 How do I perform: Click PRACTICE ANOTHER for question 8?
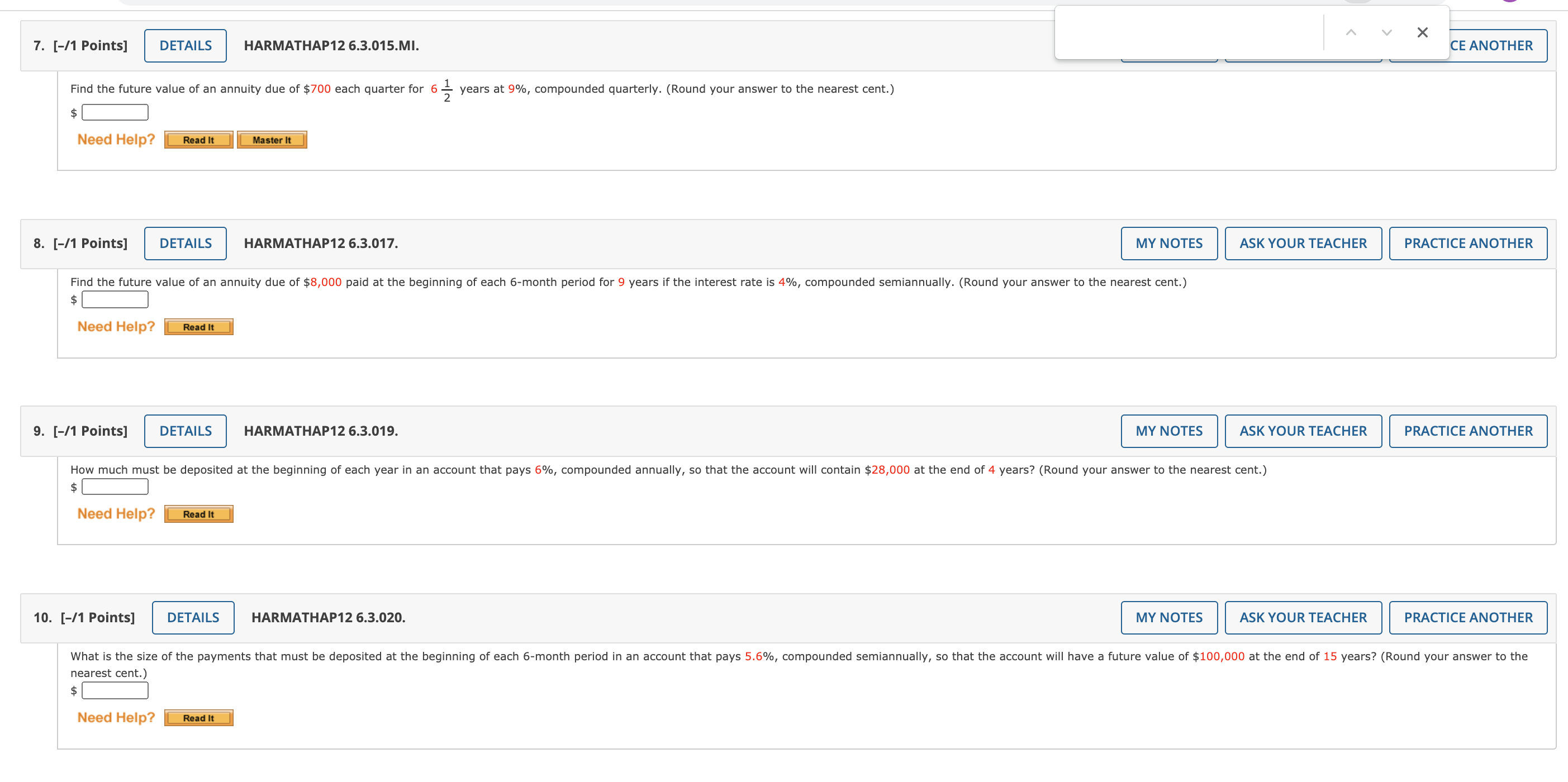coord(1467,244)
